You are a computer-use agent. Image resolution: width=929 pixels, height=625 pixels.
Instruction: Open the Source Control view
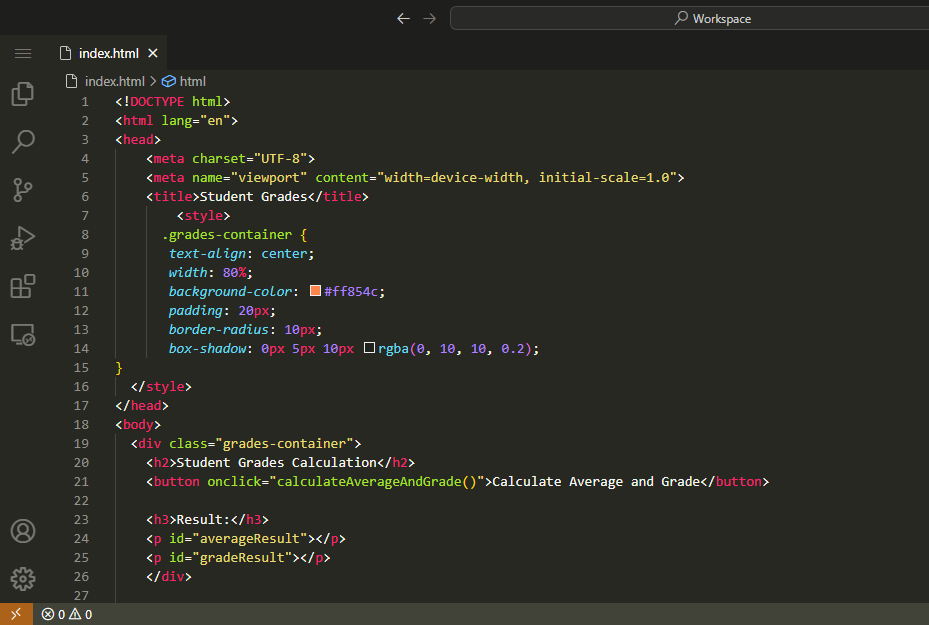click(23, 190)
